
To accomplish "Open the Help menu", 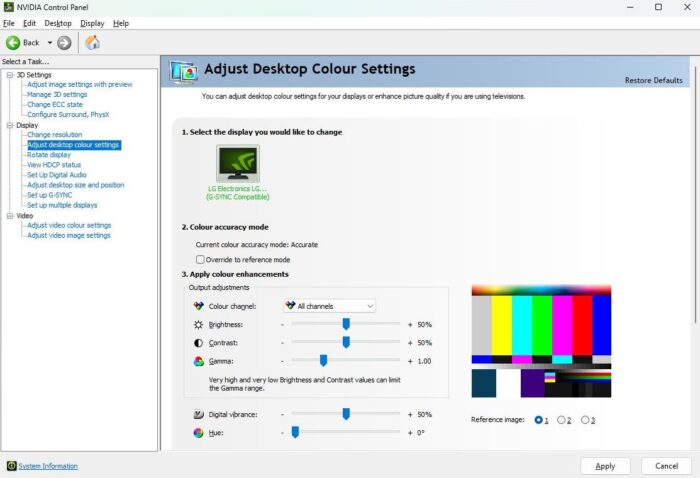I will point(121,23).
